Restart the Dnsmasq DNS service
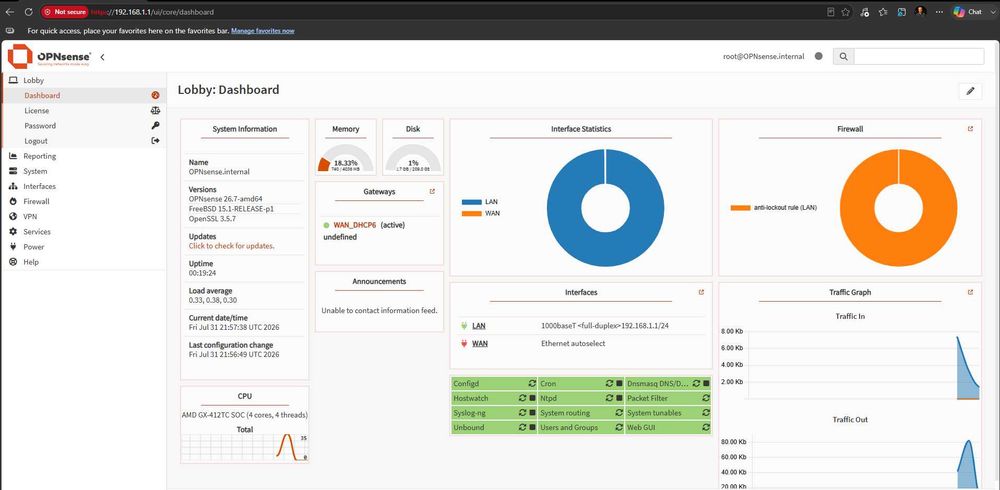1000x490 pixels. click(696, 383)
